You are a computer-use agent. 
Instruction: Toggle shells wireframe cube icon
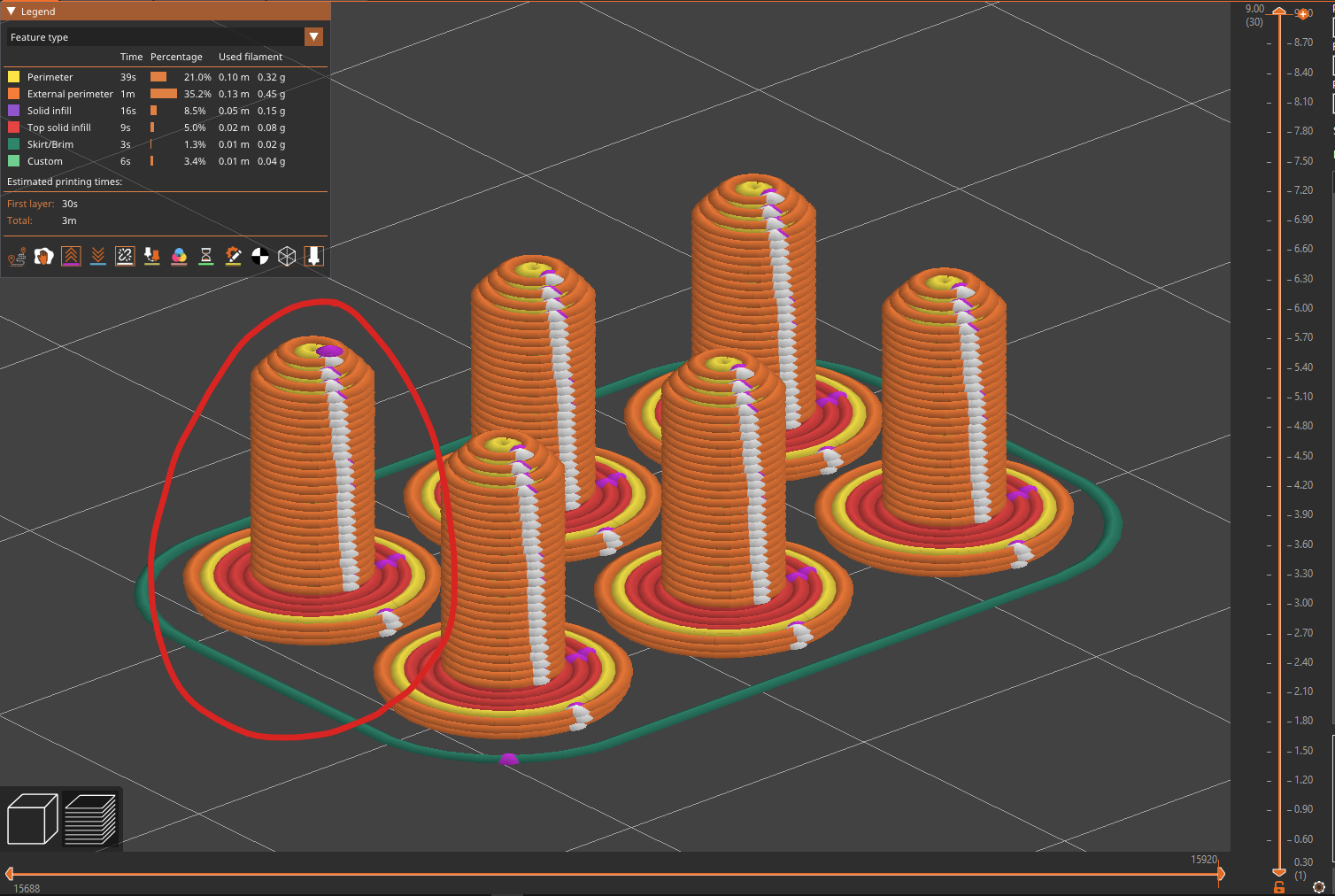click(287, 257)
